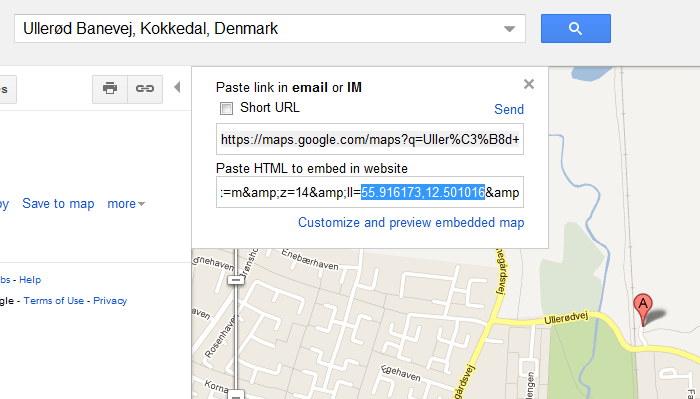700x399 pixels.
Task: Click the embed HTML code field
Action: 370,192
